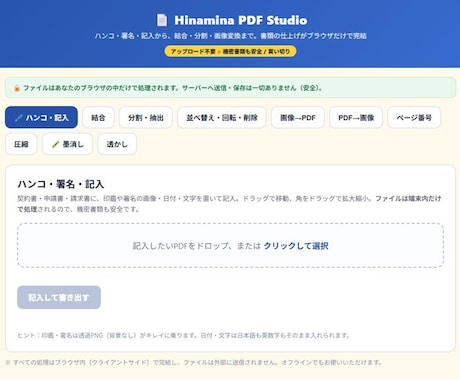Open the 圧縮 tab
This screenshot has height=380, width=460.
coord(21,144)
